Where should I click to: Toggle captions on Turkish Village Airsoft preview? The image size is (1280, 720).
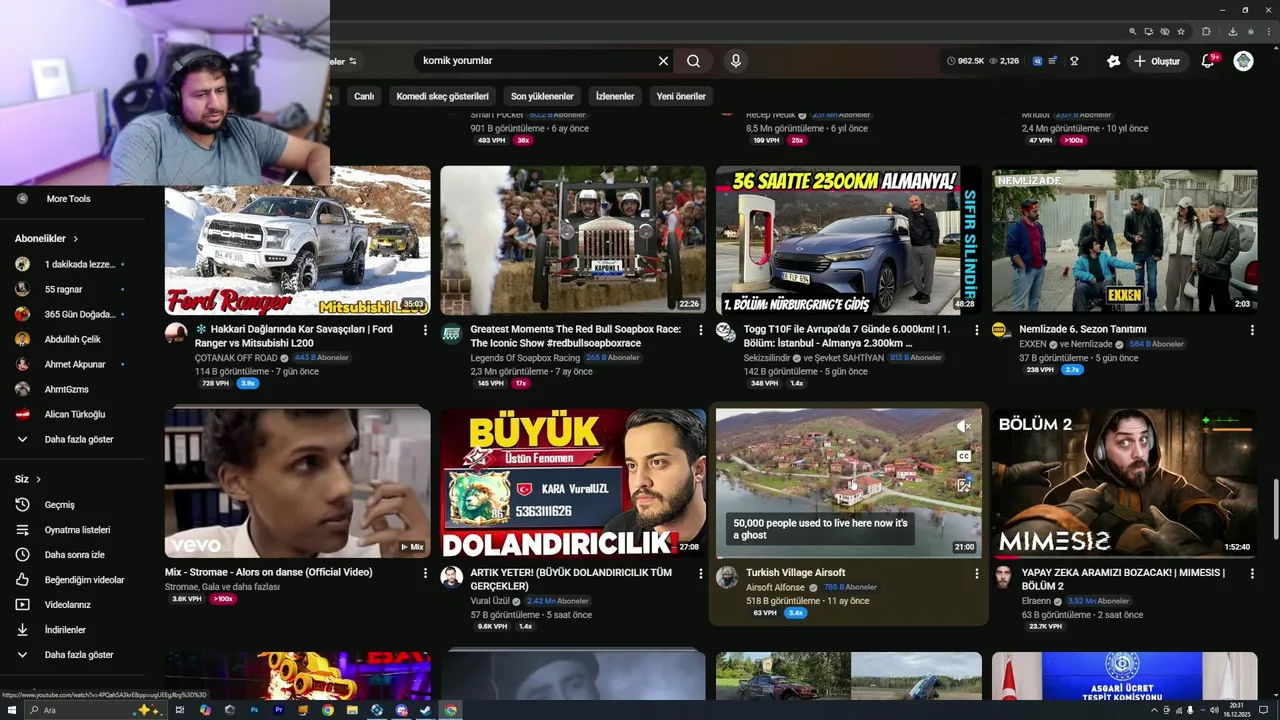pos(964,456)
